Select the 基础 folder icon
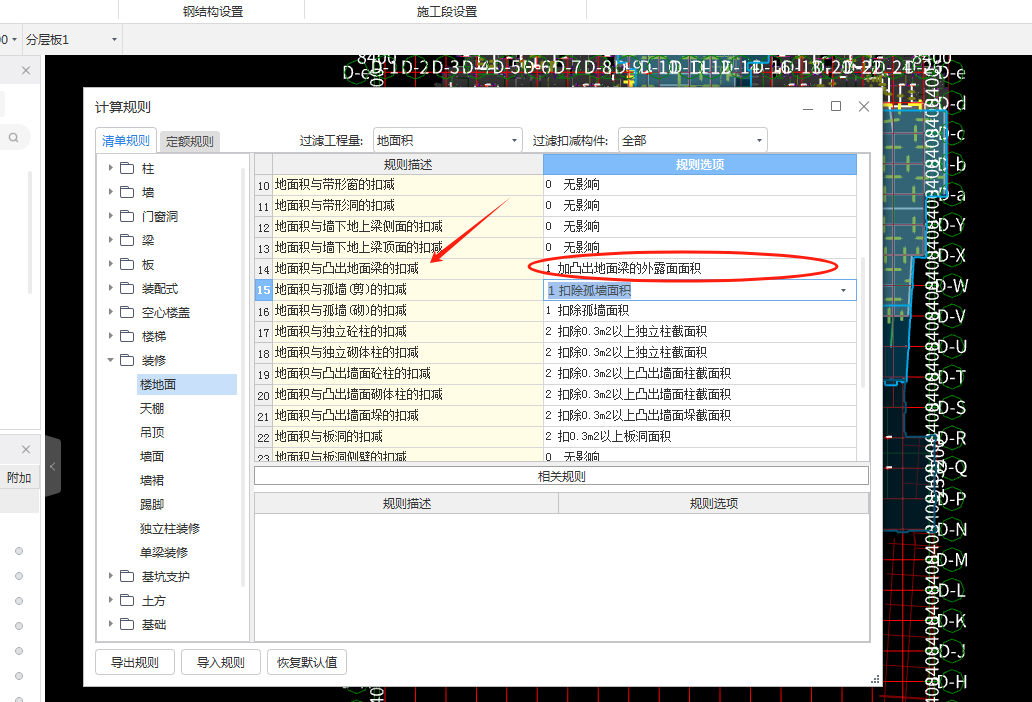 [128, 624]
